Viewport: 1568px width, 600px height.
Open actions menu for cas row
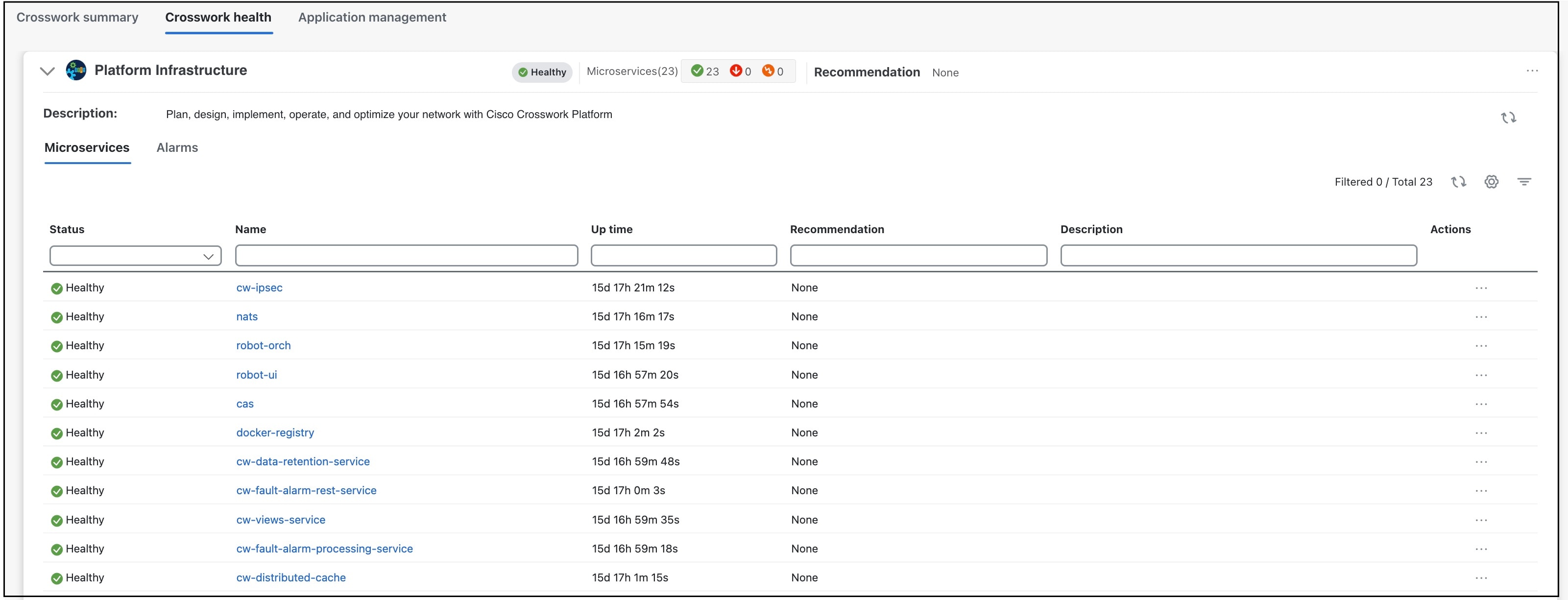(x=1481, y=404)
